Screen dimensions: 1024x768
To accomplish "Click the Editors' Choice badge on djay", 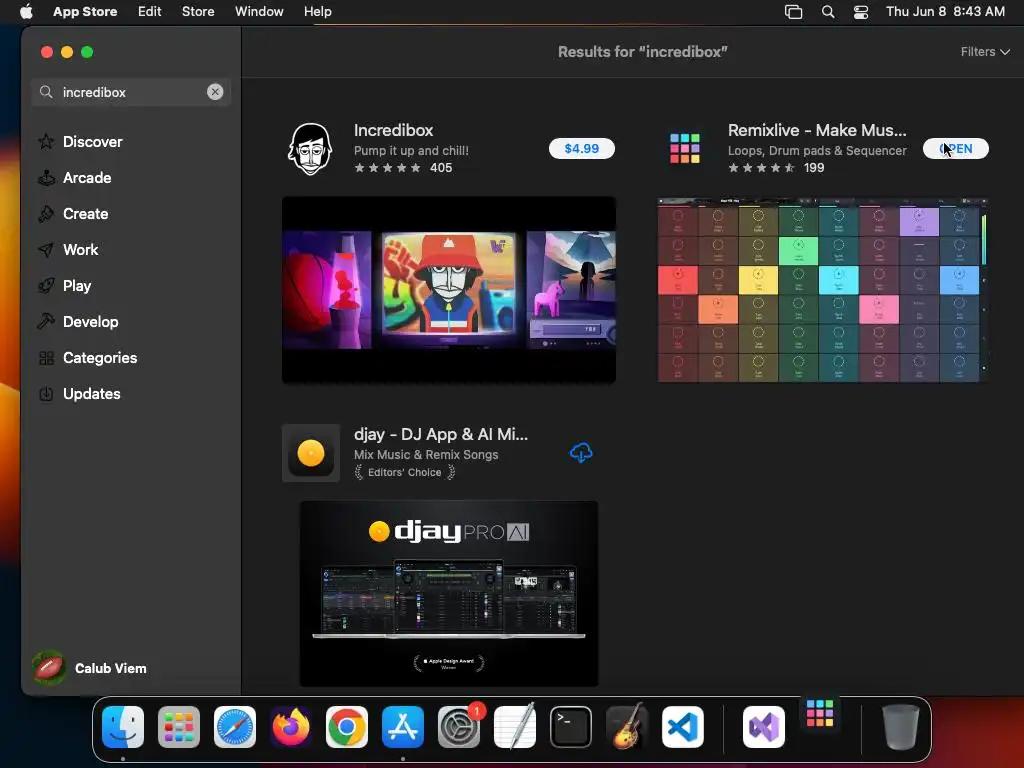I will [x=404, y=472].
